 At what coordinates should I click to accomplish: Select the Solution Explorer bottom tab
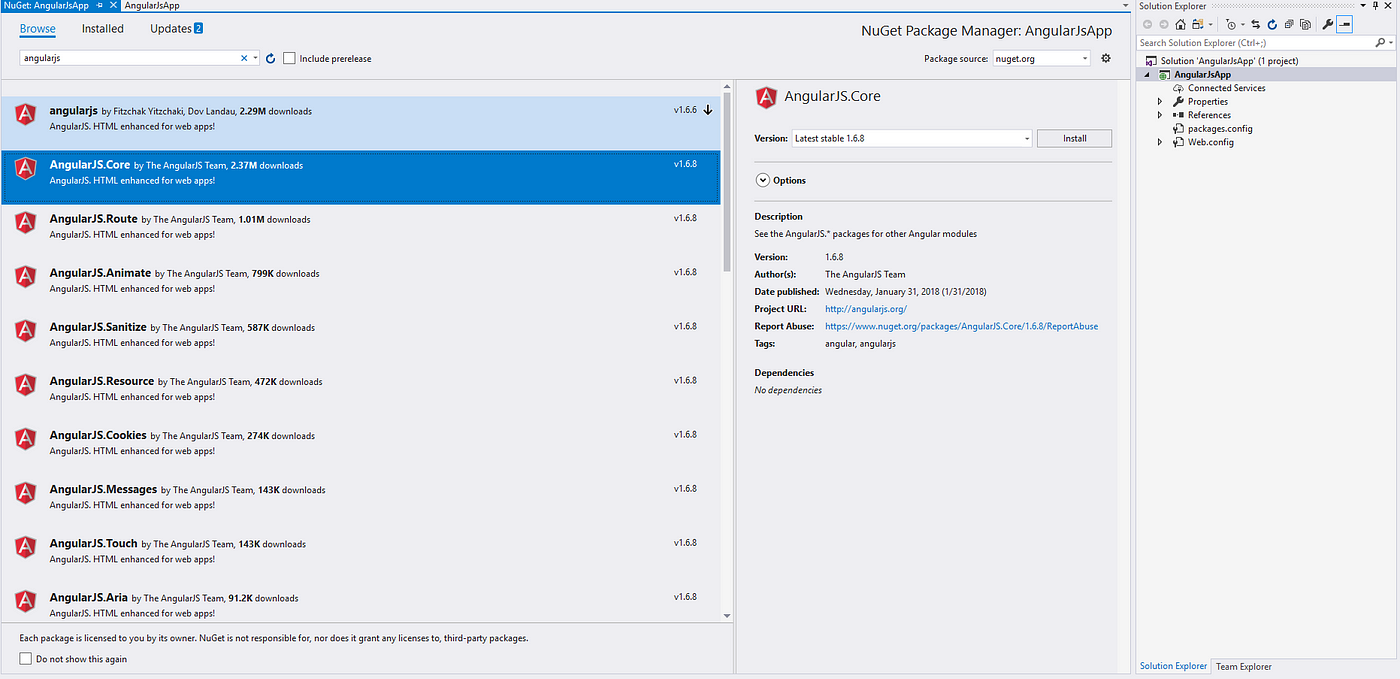point(1173,666)
